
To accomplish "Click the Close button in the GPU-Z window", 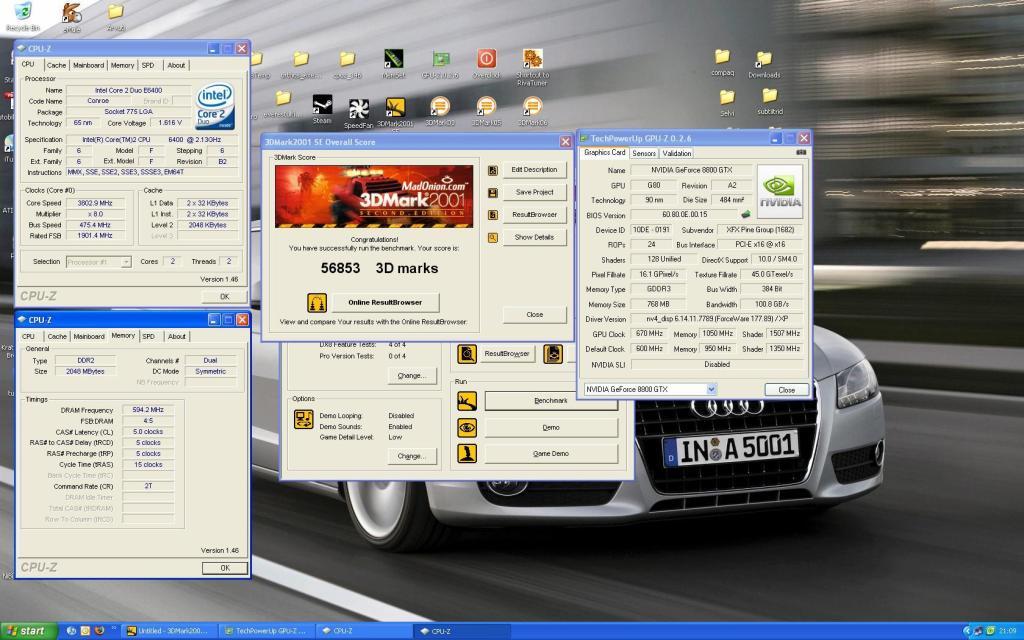I will pyautogui.click(x=787, y=390).
